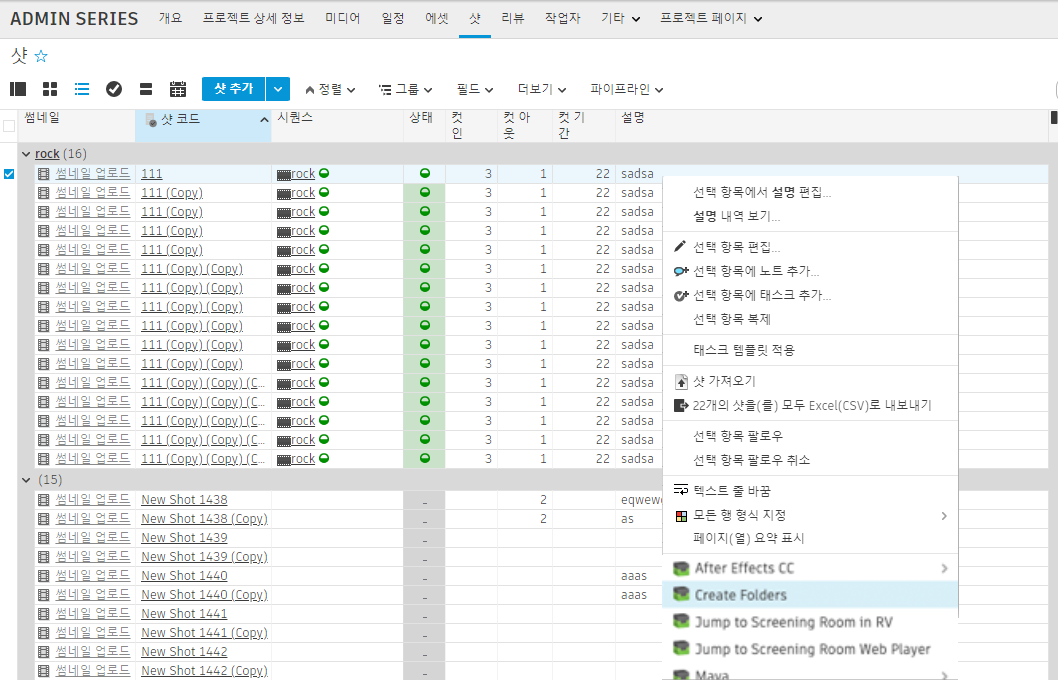
Task: Click the rock group header link
Action: tap(47, 154)
